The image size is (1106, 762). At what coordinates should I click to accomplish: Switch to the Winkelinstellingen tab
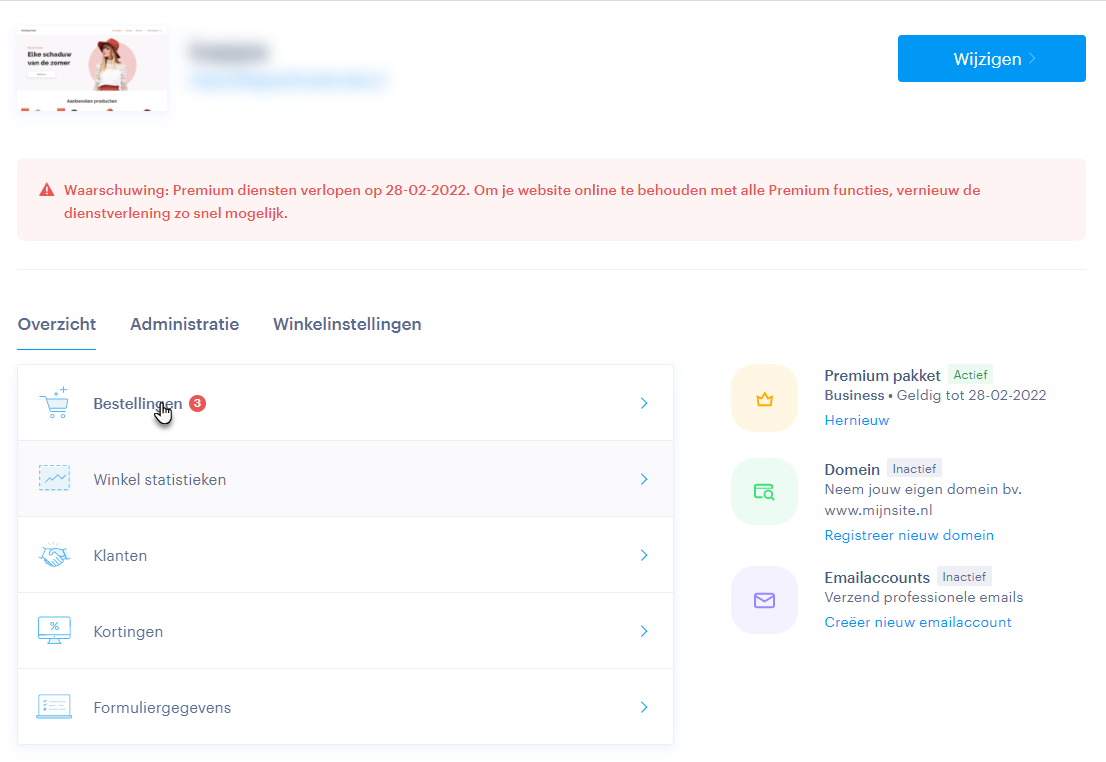[347, 324]
